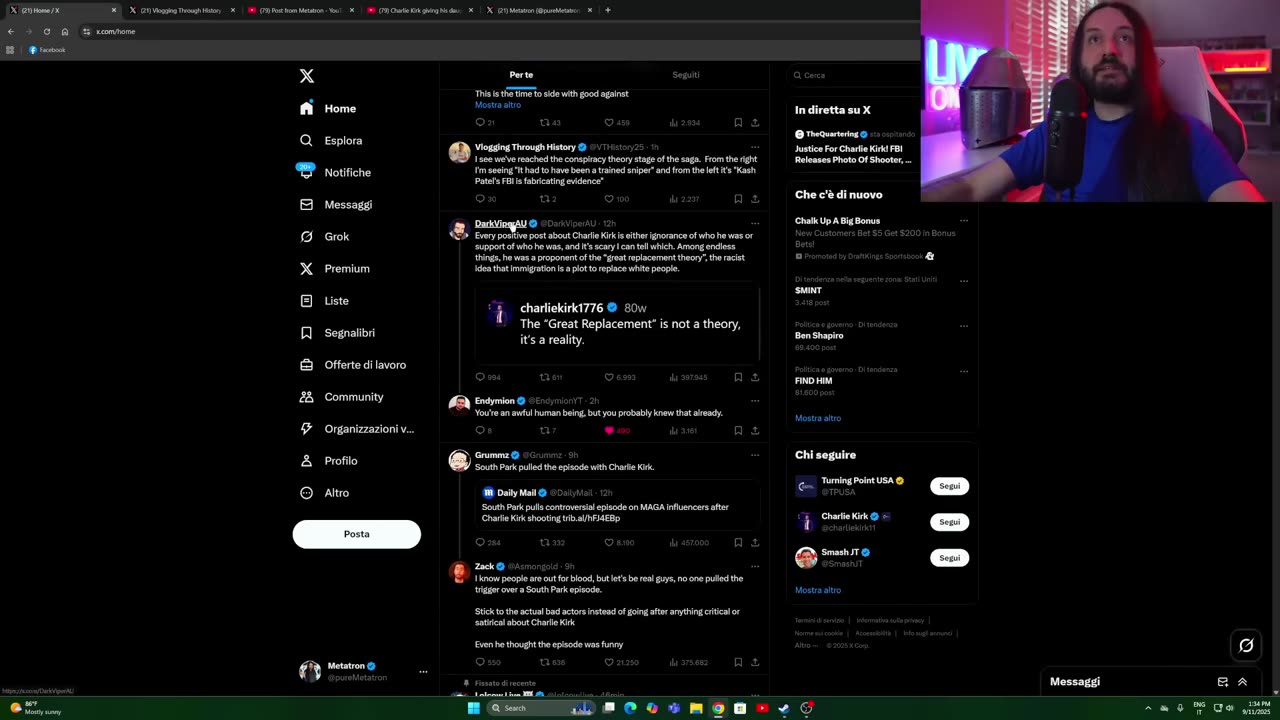Switch to the Vlogging Through History browser tab

point(180,10)
